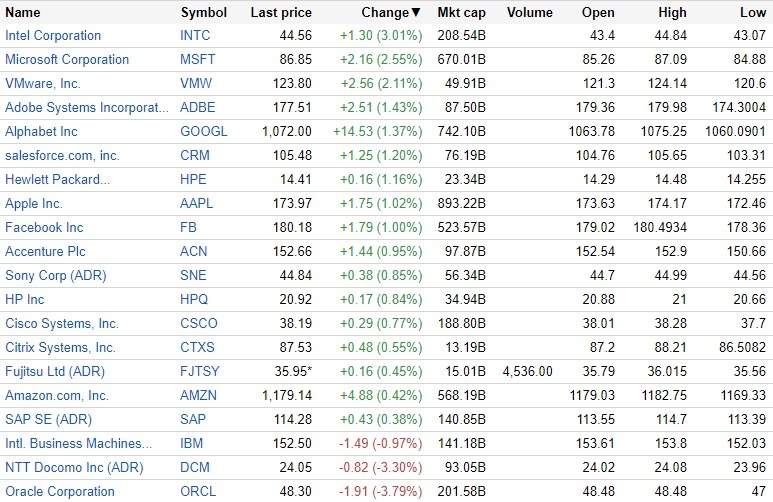Open the Intel Corporation link
Viewport: 773px width, 502px height.
[x=53, y=36]
